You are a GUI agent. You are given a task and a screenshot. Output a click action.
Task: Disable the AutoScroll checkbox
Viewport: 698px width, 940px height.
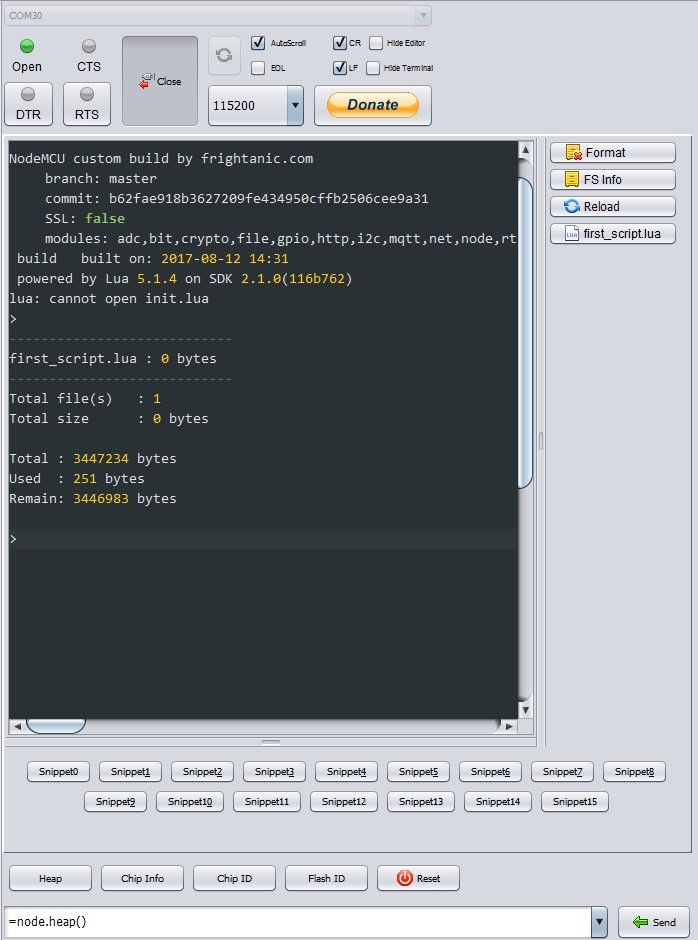point(258,44)
